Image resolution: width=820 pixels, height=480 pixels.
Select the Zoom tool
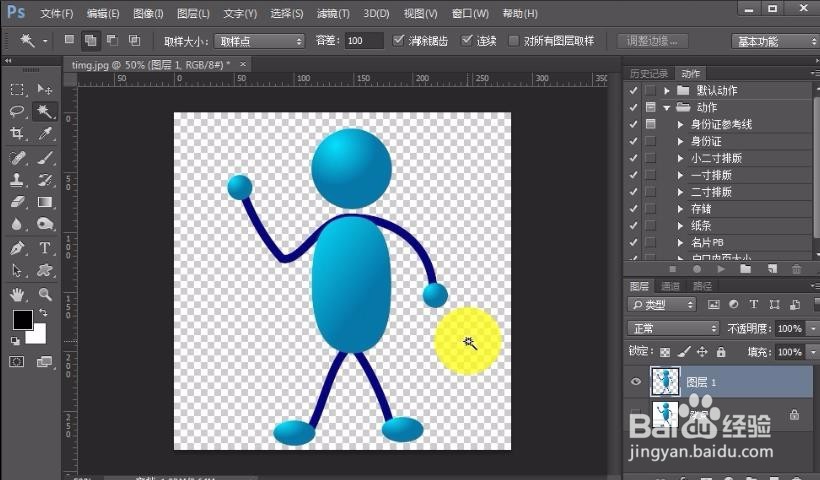tap(44, 294)
